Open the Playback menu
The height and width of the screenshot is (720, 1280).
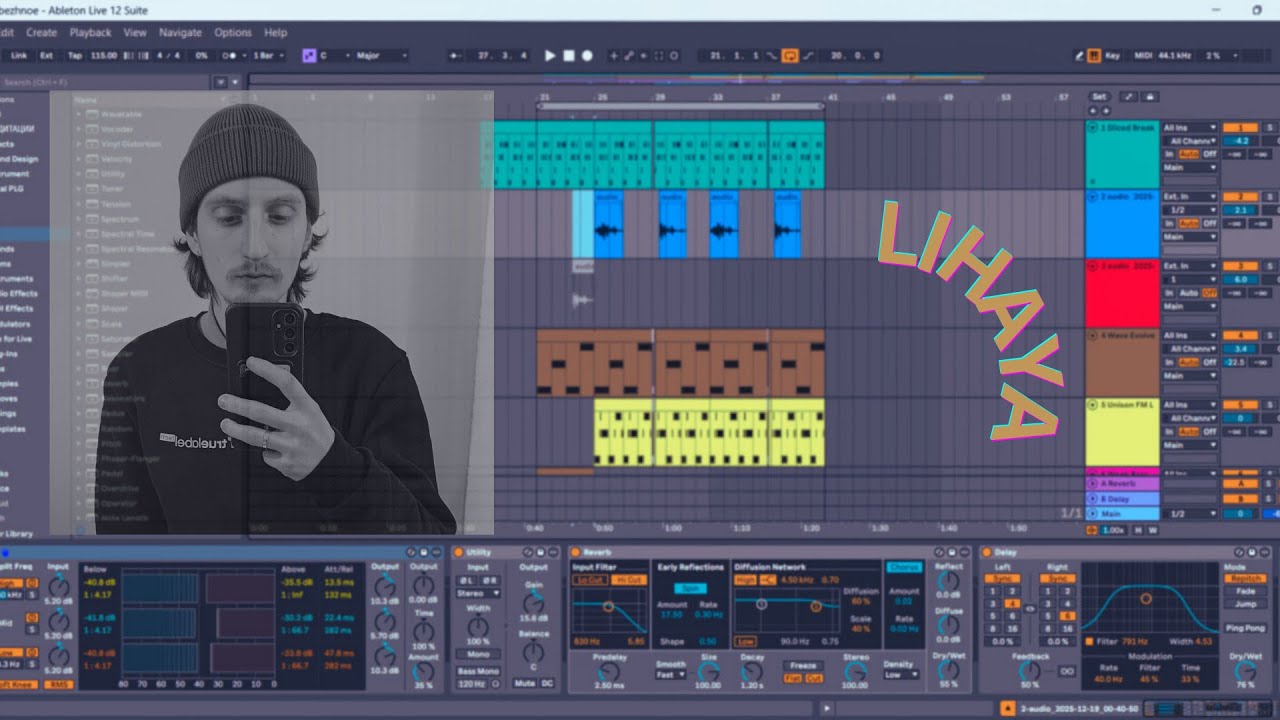[x=90, y=33]
